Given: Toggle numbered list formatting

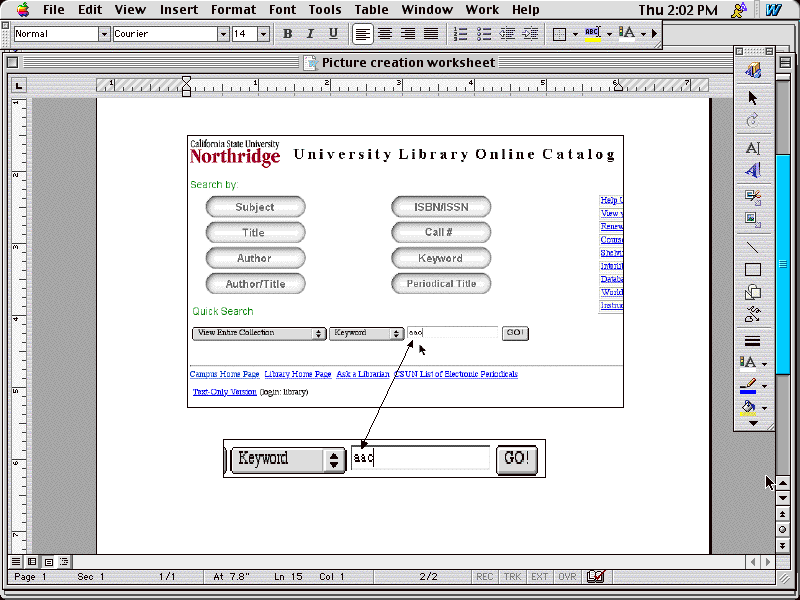Looking at the screenshot, I should (461, 34).
